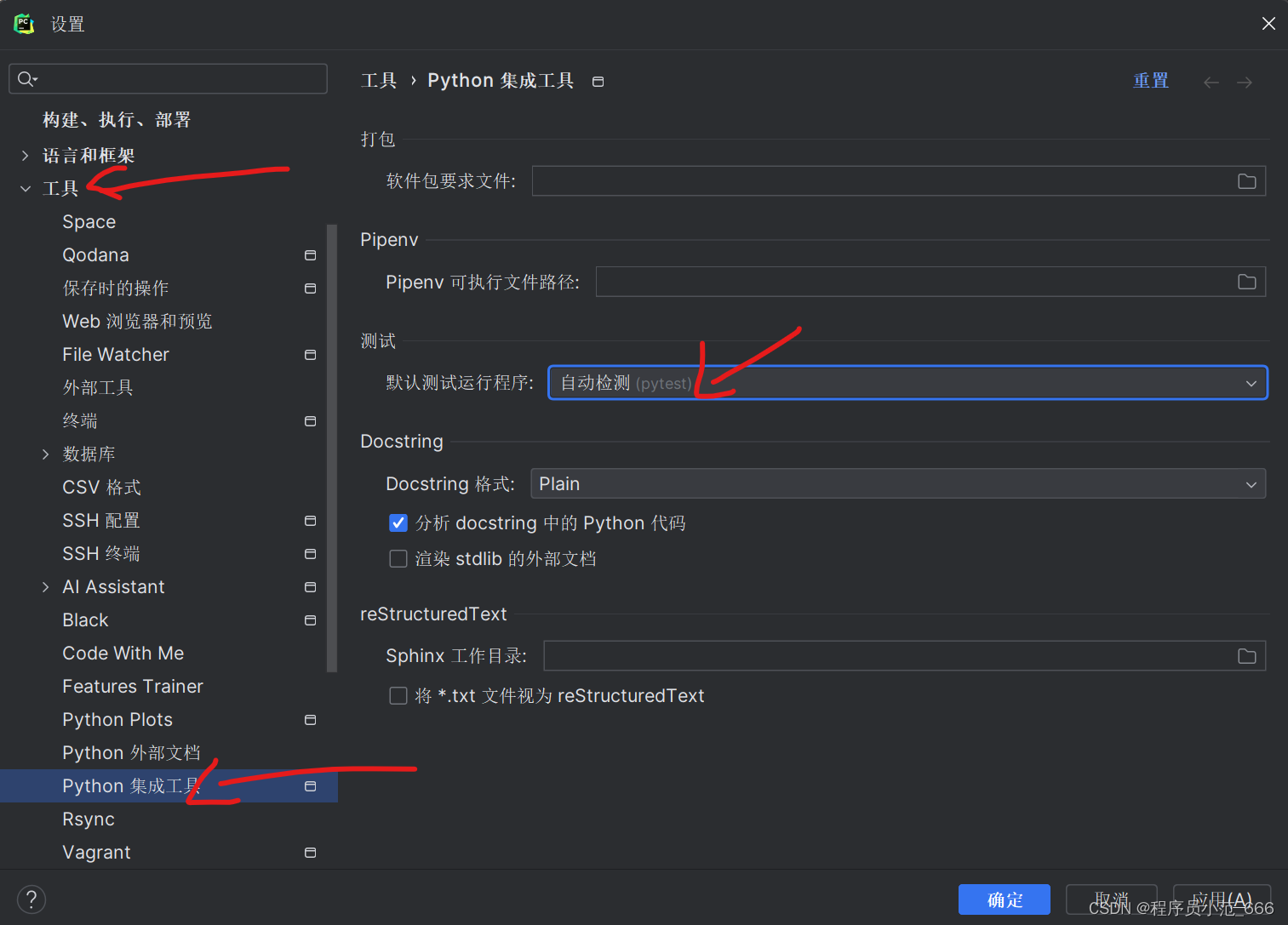Click 重置 link to reset settings

click(1151, 81)
